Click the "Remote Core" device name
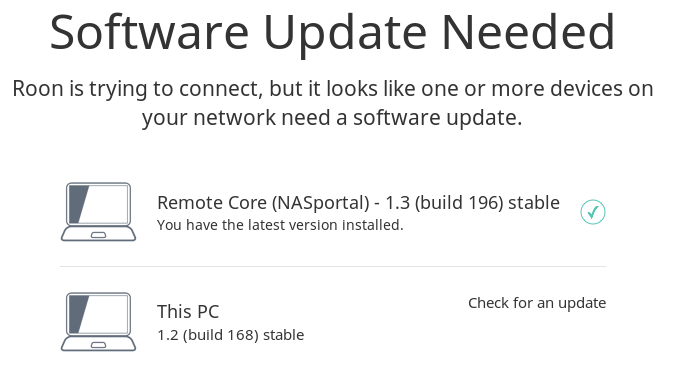Image resolution: width=673 pixels, height=377 pixels. 212,203
